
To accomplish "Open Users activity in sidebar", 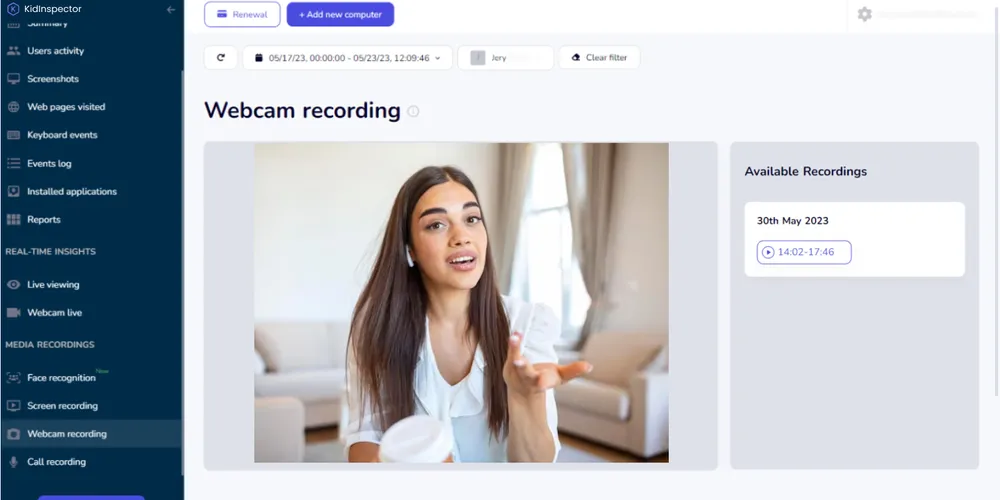I will coord(55,51).
